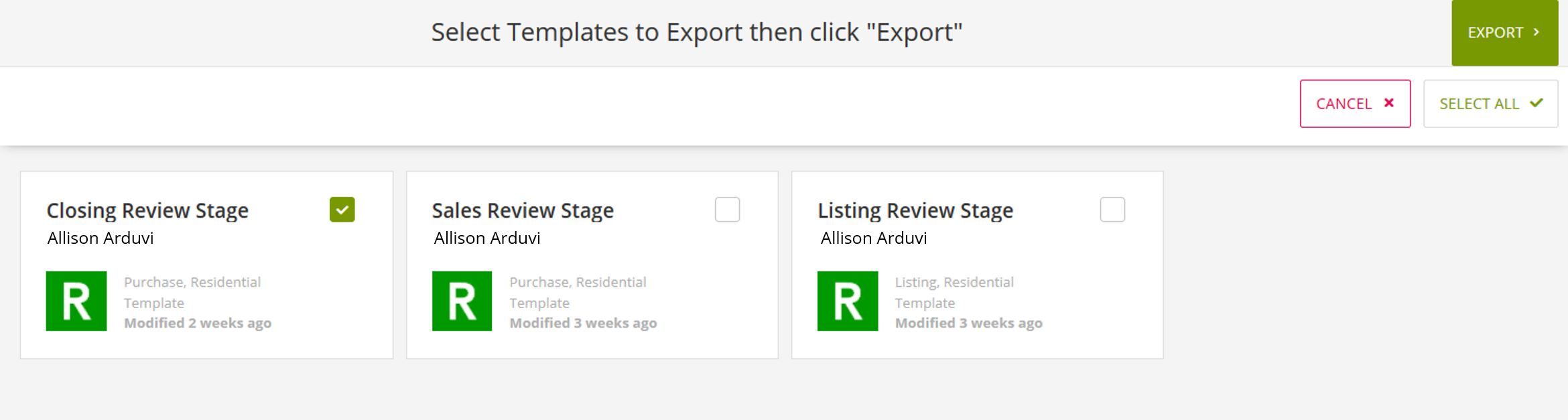This screenshot has height=420, width=1568.
Task: Click the X icon next to CANCEL
Action: click(1389, 103)
